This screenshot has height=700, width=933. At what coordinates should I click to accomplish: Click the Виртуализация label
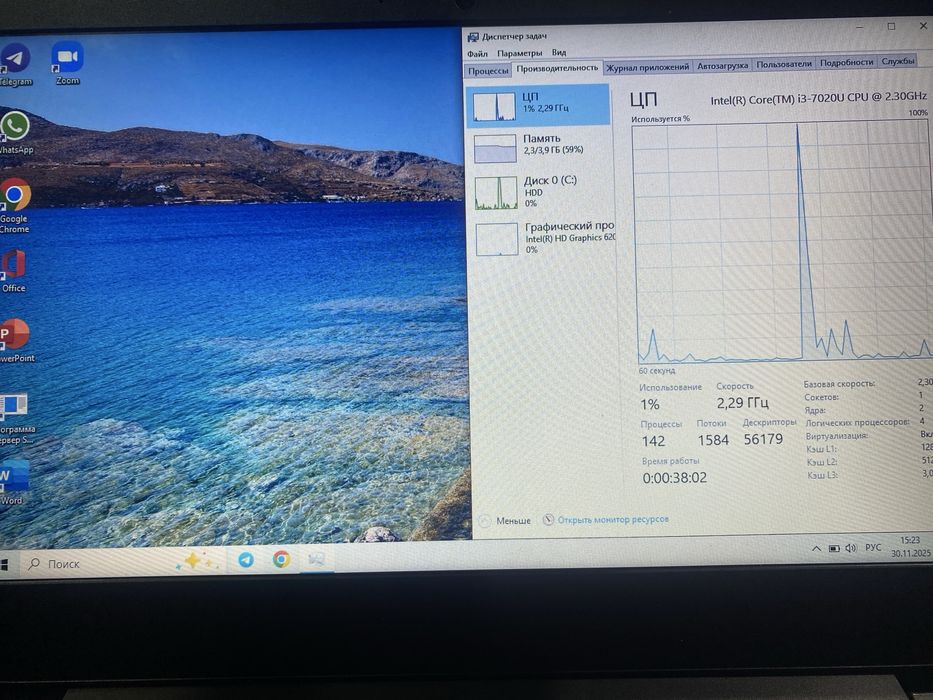pos(837,436)
